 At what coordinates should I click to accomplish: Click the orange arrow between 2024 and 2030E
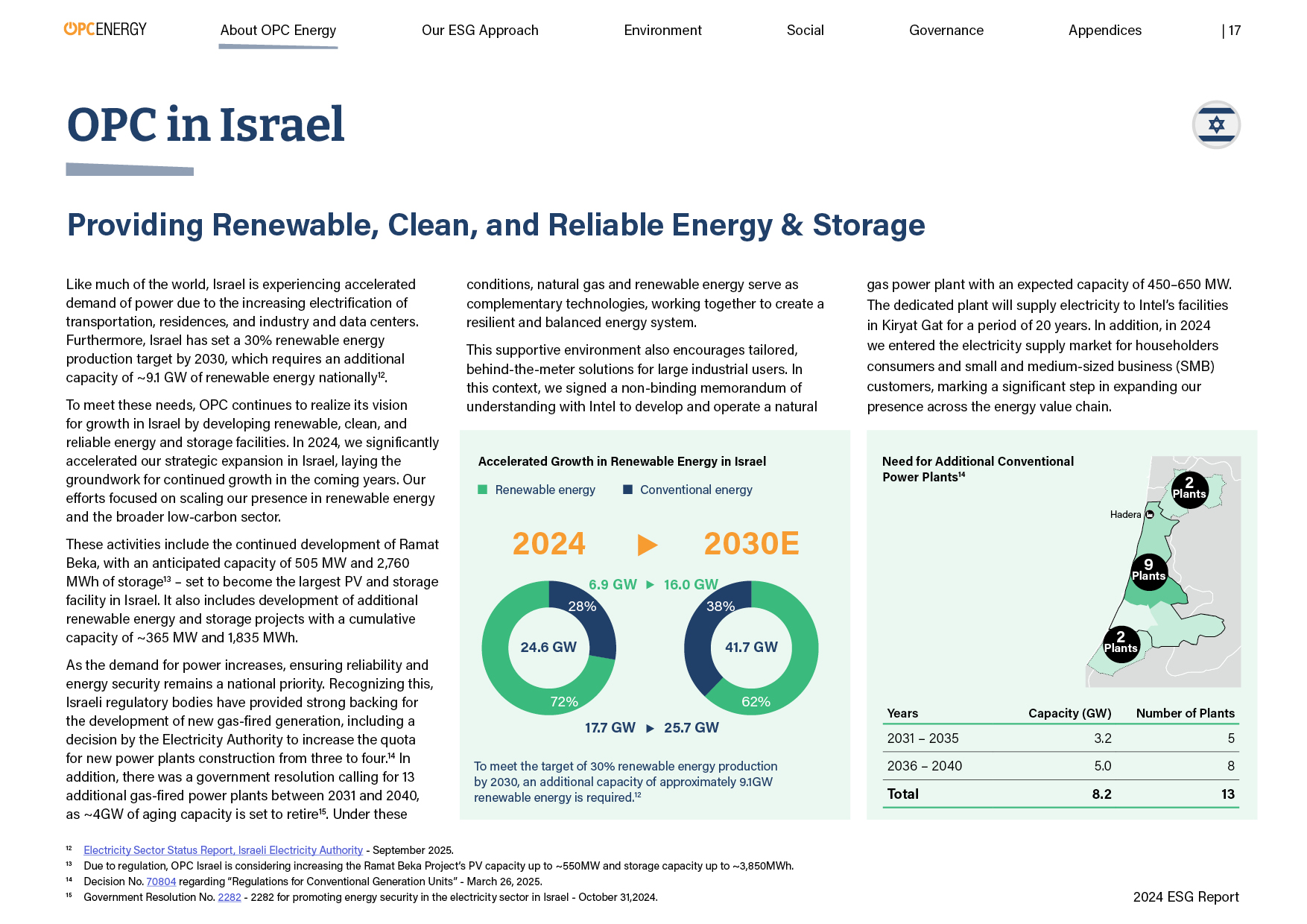[x=647, y=545]
